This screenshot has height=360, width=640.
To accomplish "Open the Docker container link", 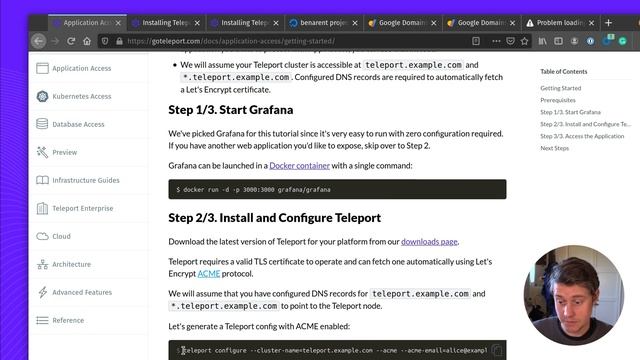I will [x=299, y=165].
